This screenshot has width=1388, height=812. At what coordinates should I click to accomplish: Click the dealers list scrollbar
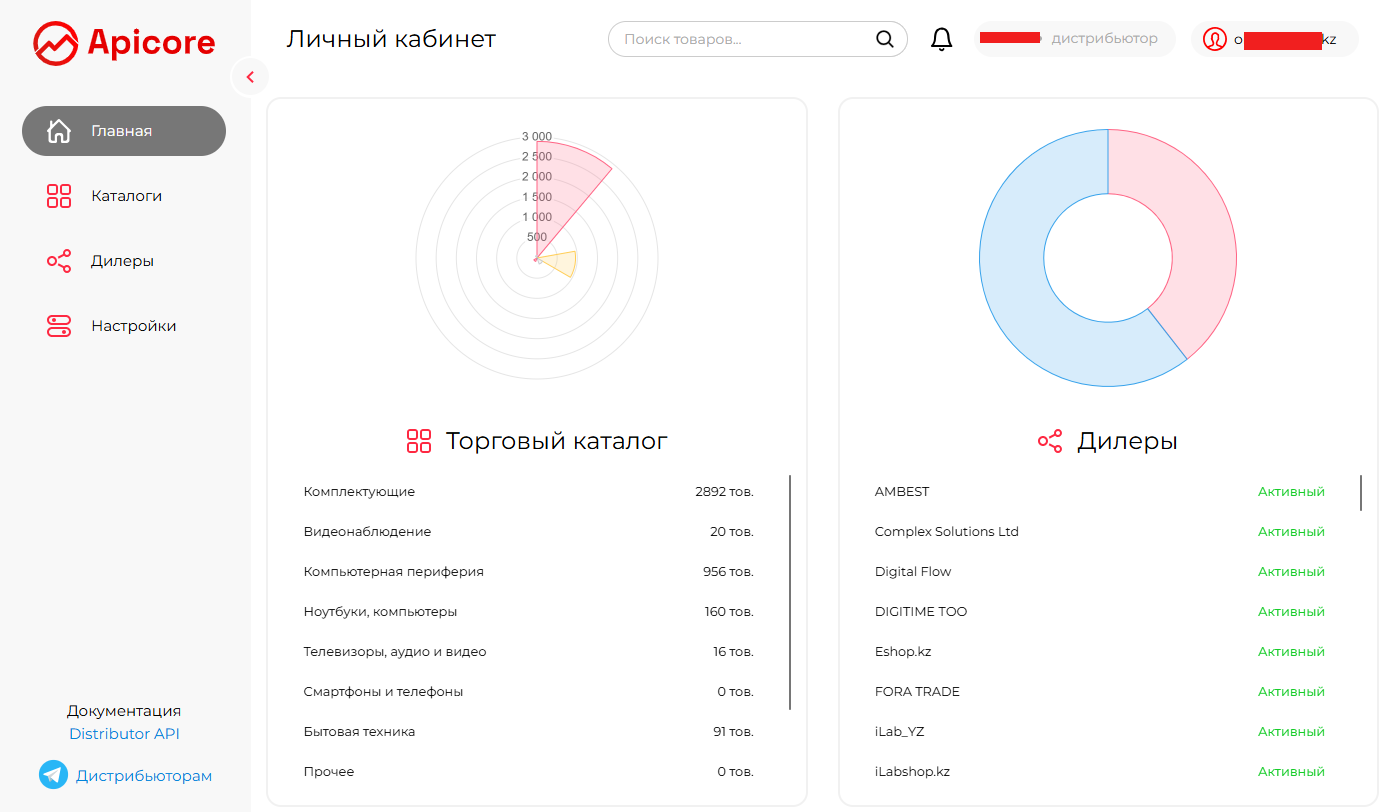pos(1361,493)
